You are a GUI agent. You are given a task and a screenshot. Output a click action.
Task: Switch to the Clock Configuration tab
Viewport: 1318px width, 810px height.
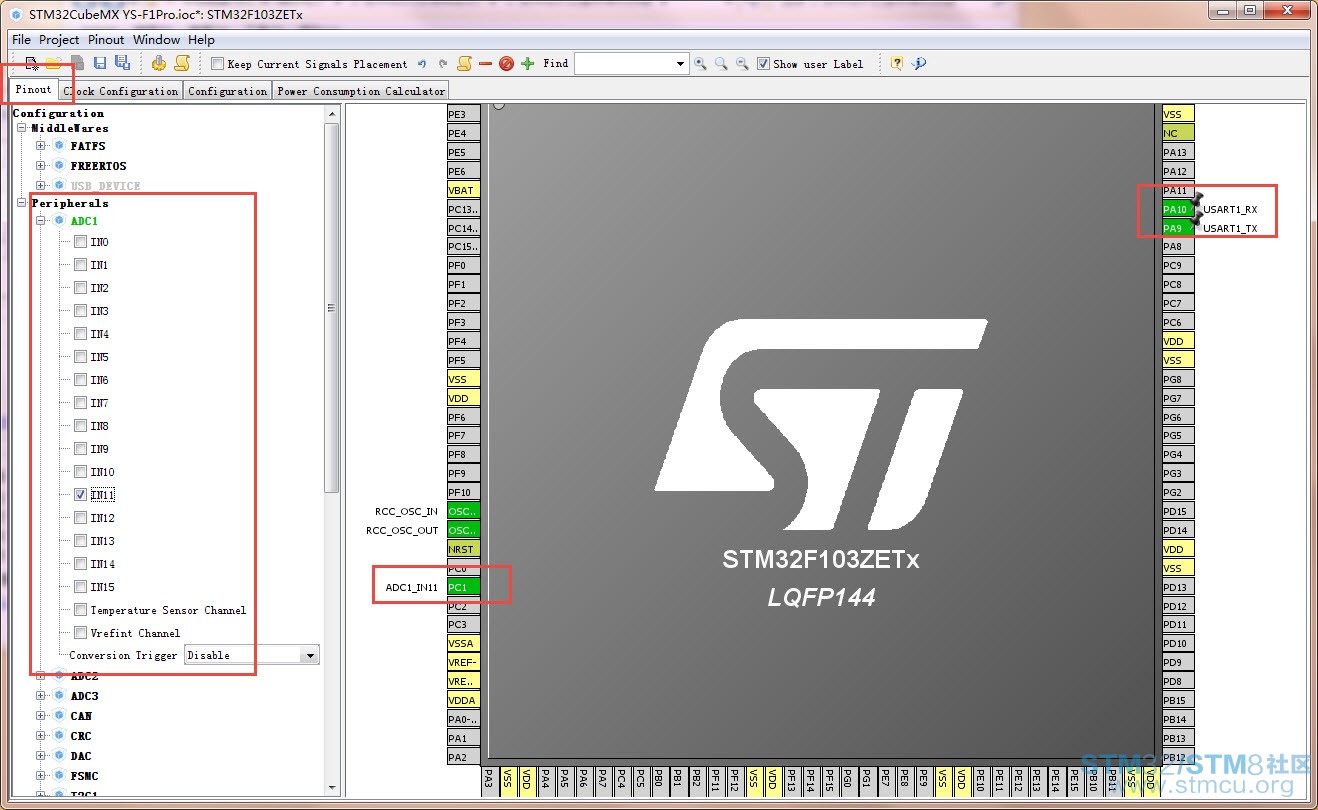[121, 91]
